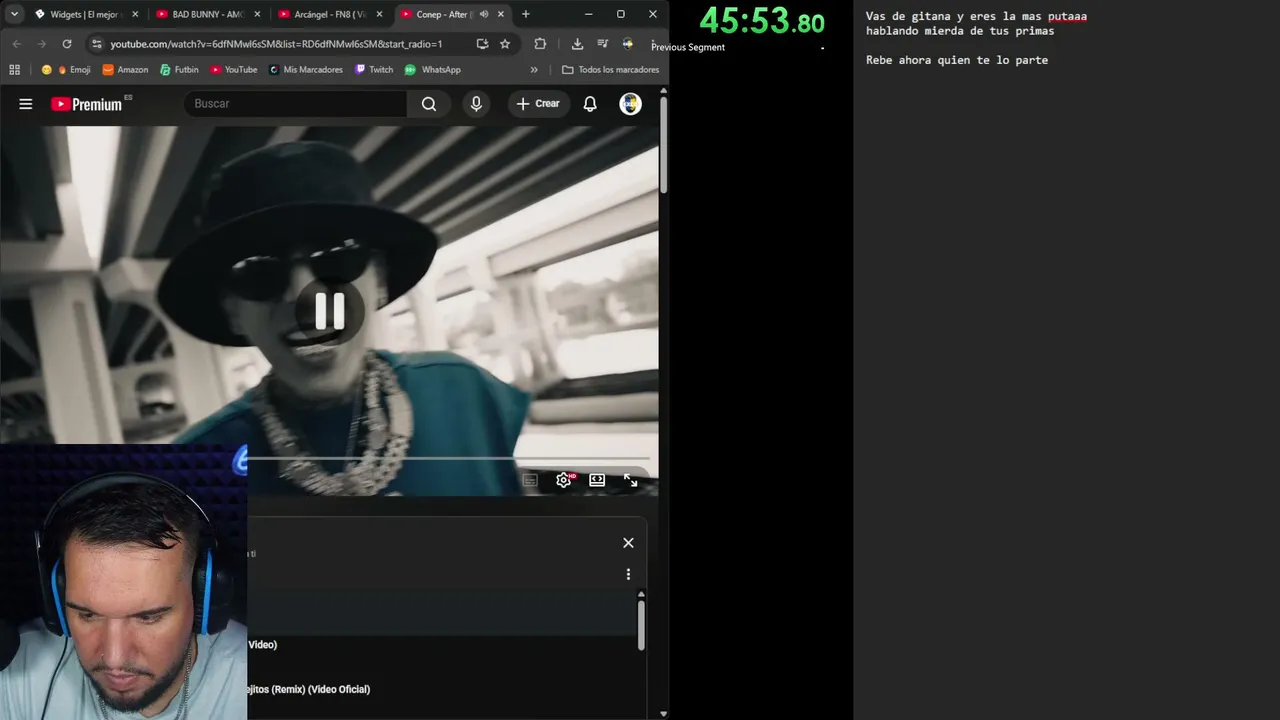Click the YouTube page vertical scrollbar
The height and width of the screenshot is (720, 1280).
(x=663, y=144)
